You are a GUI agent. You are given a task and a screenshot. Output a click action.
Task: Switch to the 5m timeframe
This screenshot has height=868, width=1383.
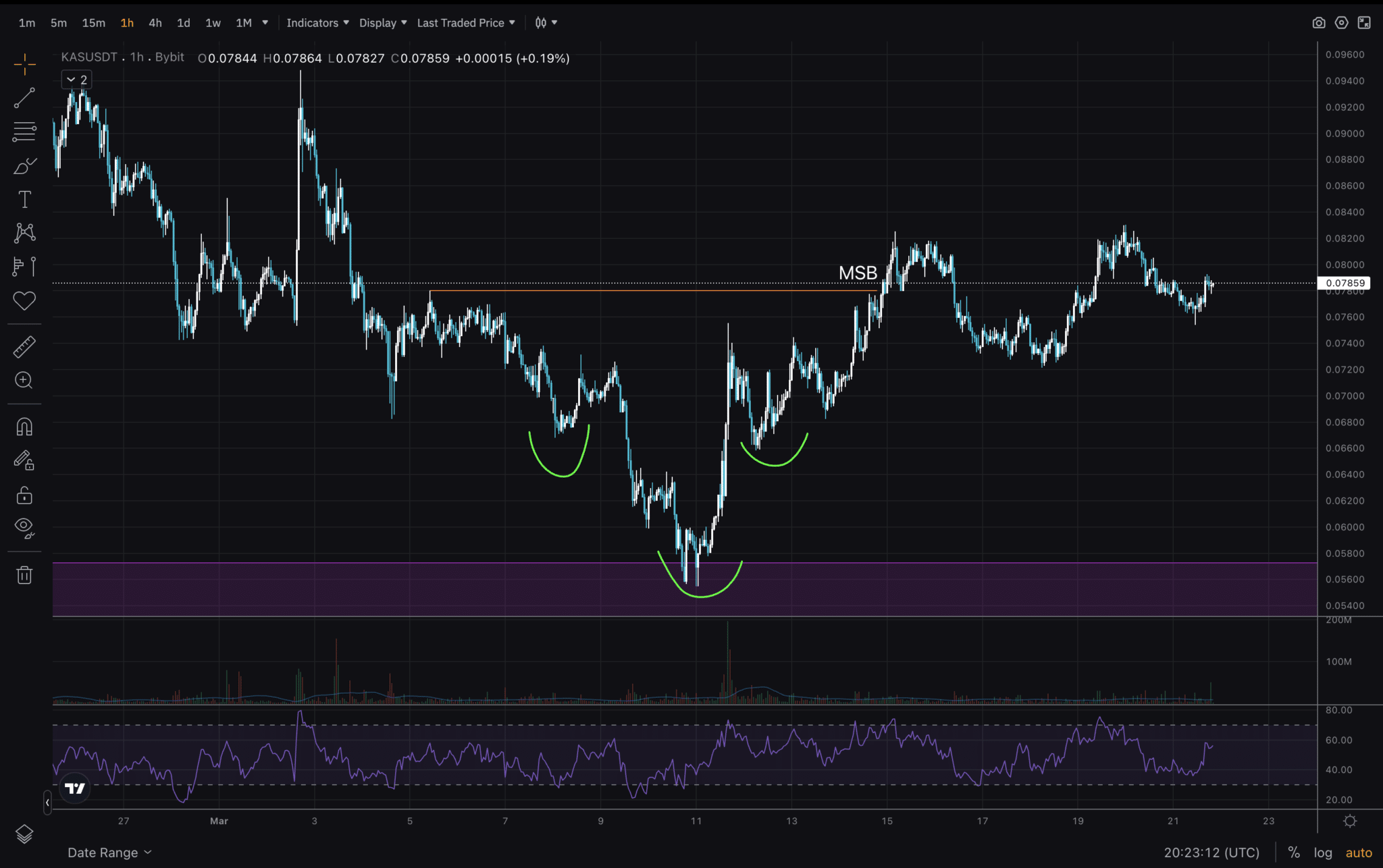(59, 23)
